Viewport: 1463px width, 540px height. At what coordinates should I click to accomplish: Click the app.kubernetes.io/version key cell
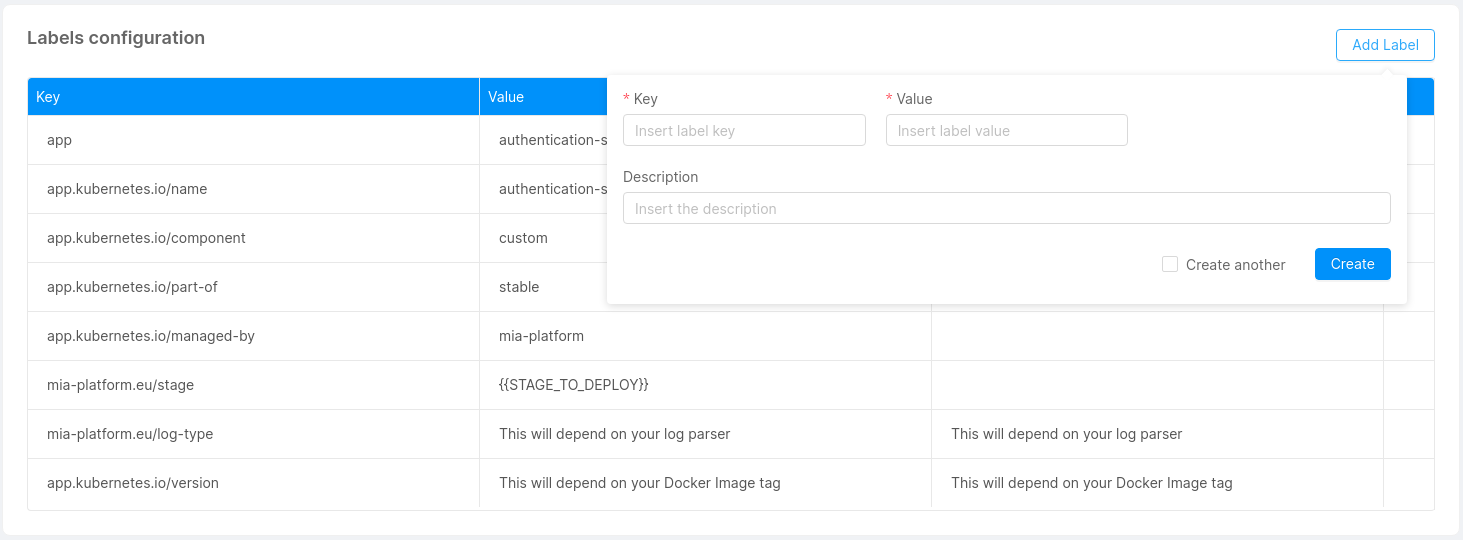(133, 483)
